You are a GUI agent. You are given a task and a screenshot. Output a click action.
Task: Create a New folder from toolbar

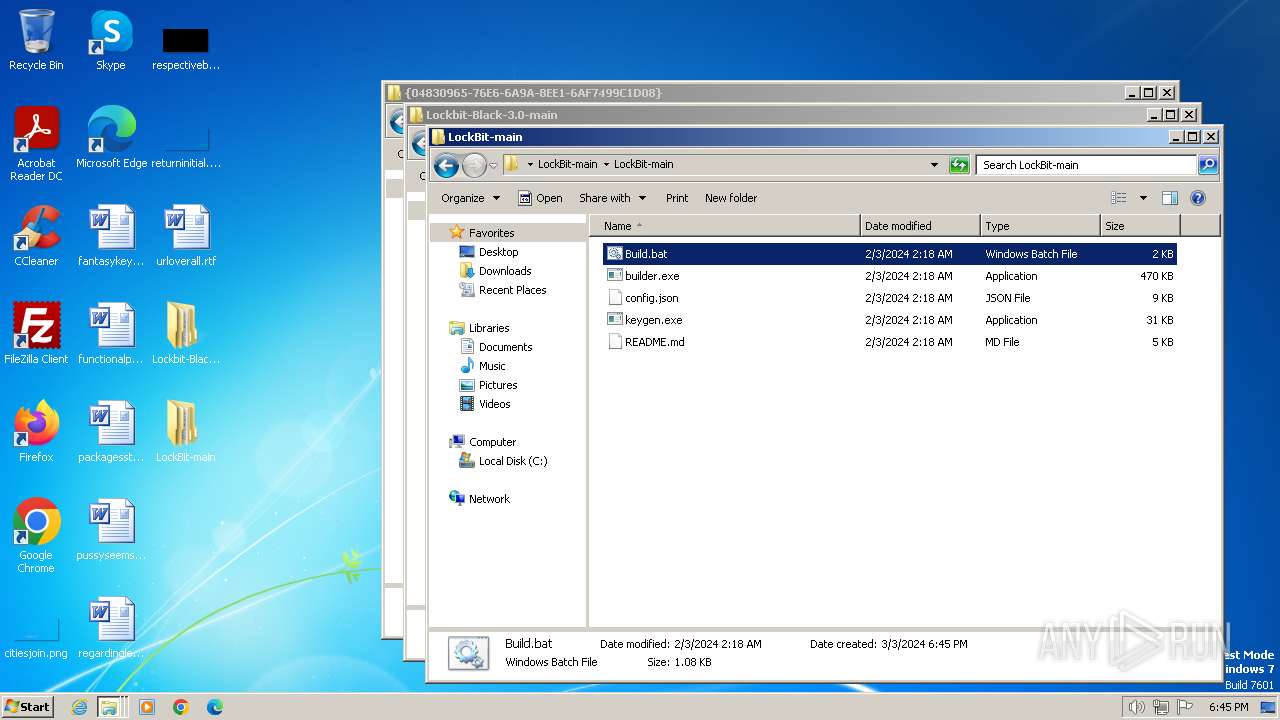click(x=731, y=198)
